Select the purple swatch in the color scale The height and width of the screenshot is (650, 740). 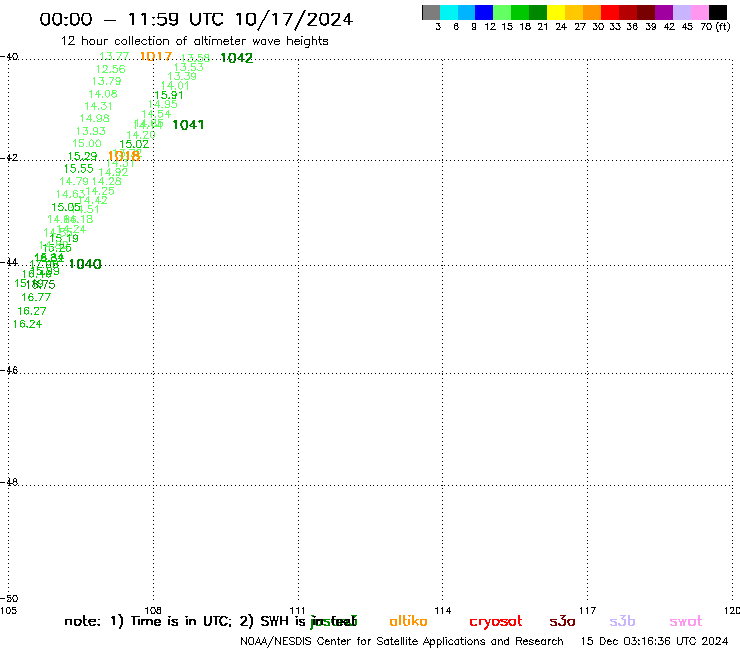664,12
